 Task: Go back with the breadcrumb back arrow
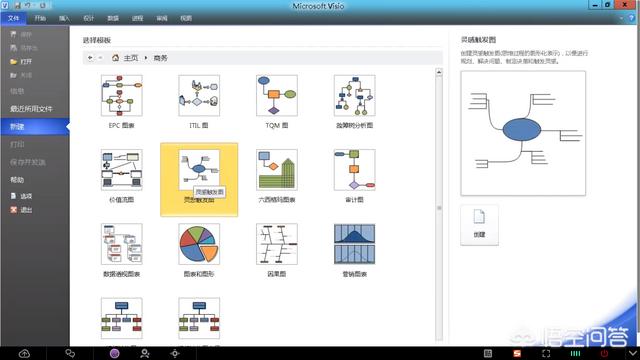tap(90, 58)
